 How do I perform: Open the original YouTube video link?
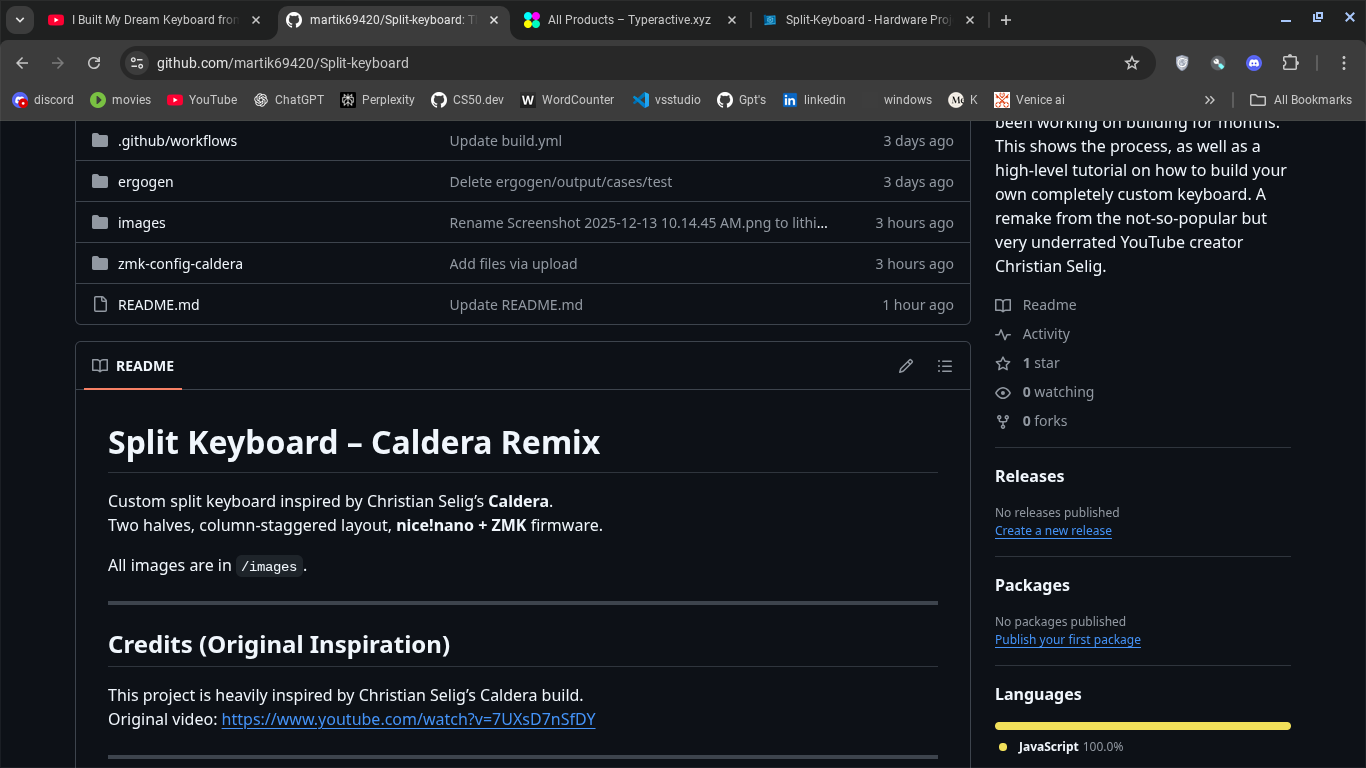[x=408, y=720]
